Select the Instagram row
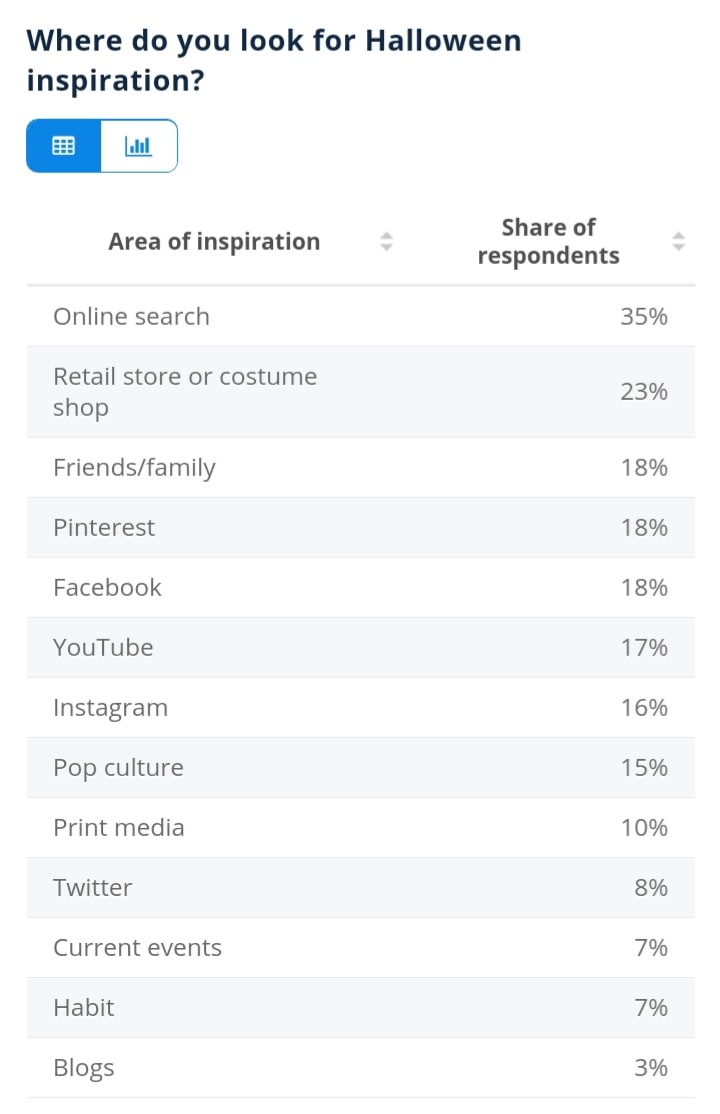This screenshot has height=1114, width=720. pos(361,708)
